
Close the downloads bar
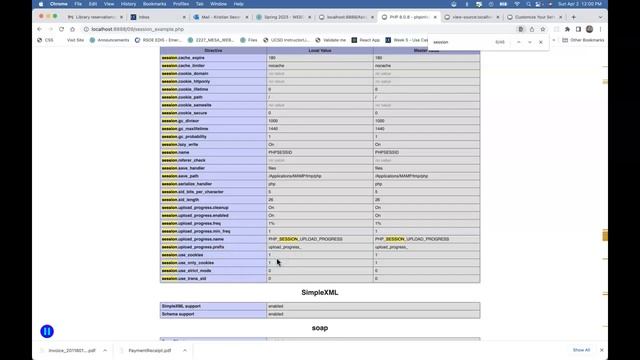click(x=602, y=350)
